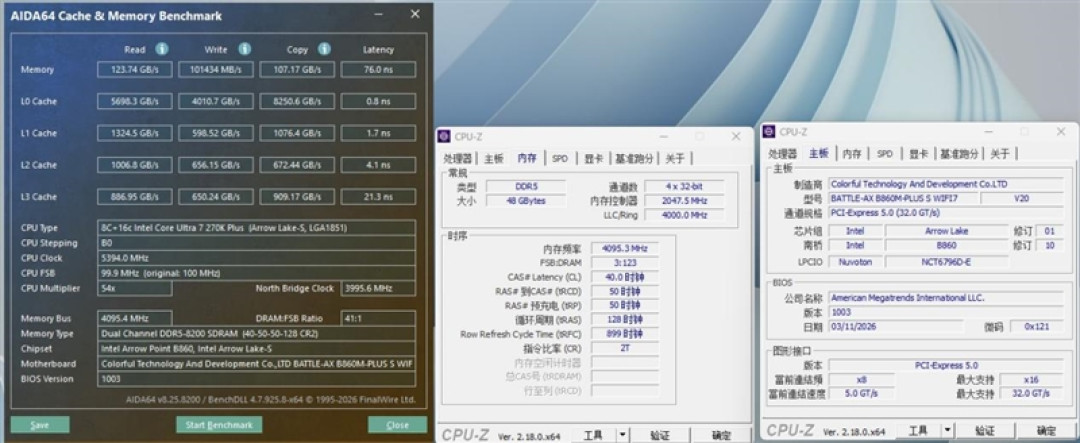The width and height of the screenshot is (1080, 443).
Task: Click the info icon next to Read
Action: [162, 49]
